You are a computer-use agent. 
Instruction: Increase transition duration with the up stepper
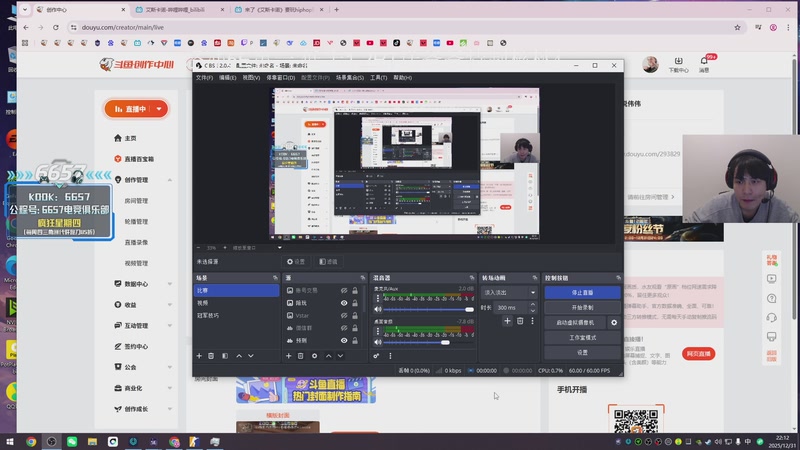click(533, 305)
